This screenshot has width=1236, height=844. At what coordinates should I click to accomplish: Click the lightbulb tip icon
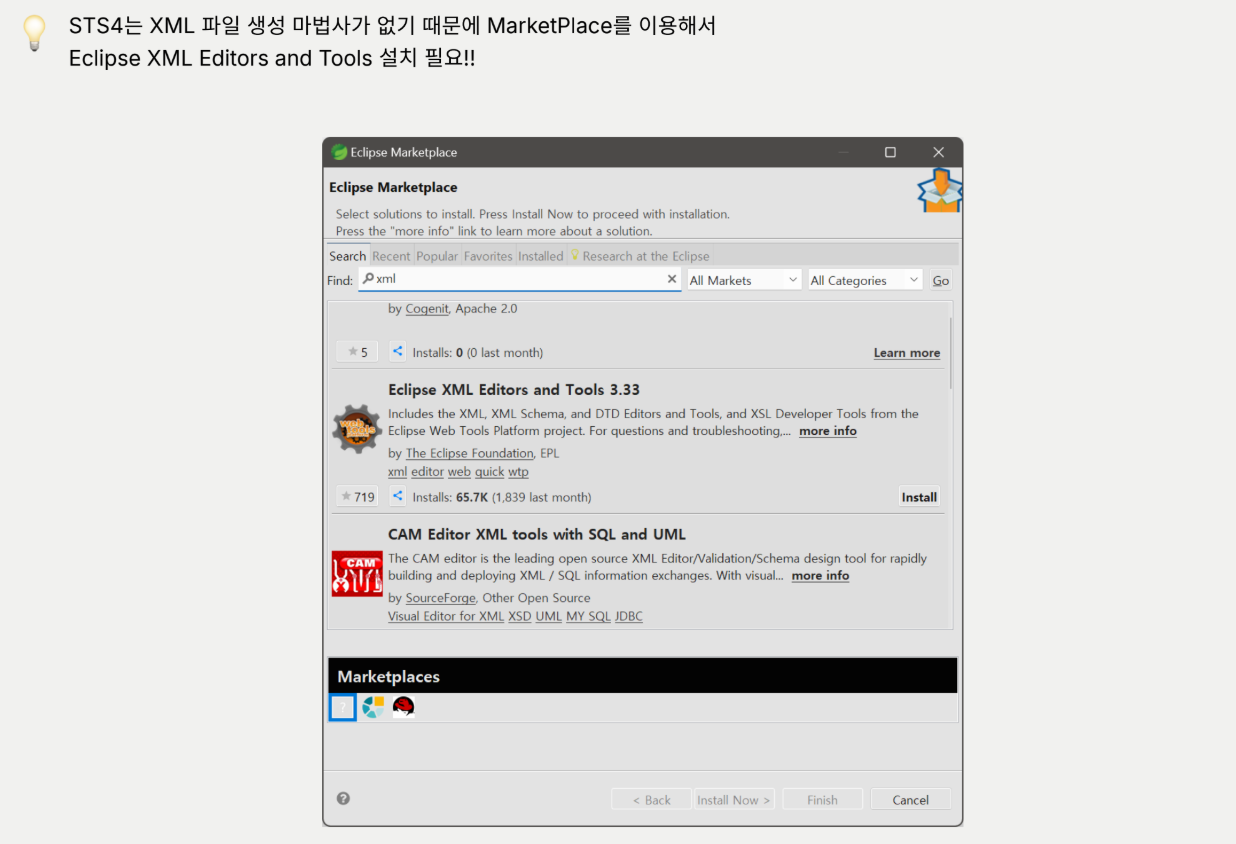34,33
